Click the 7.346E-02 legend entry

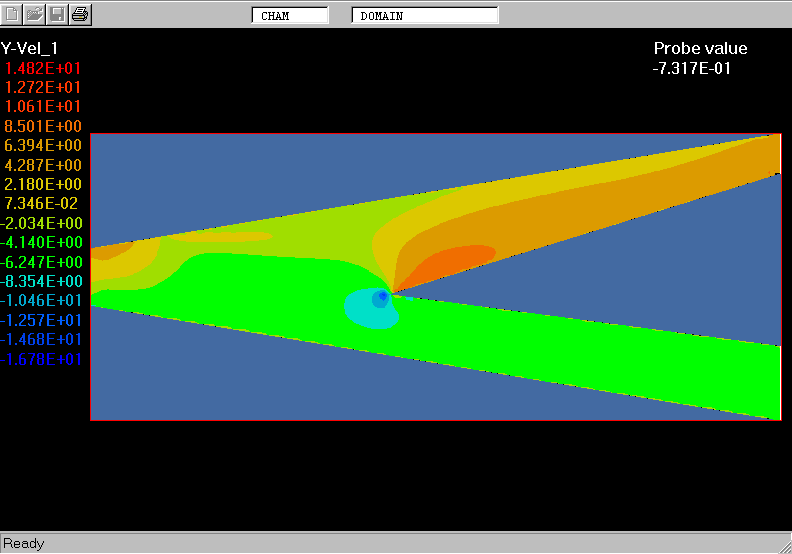coord(43,204)
